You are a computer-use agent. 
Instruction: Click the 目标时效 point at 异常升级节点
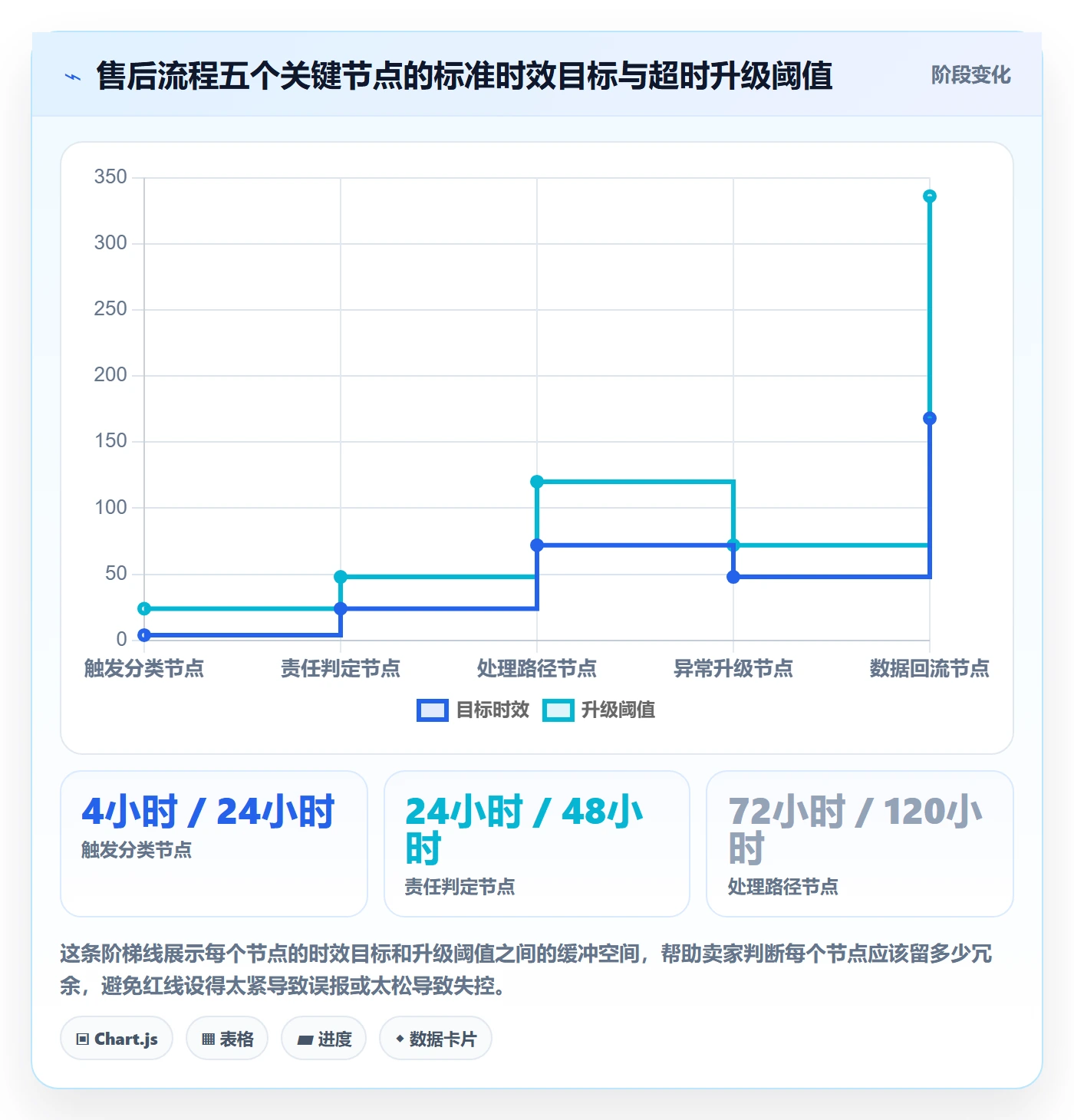(x=733, y=577)
